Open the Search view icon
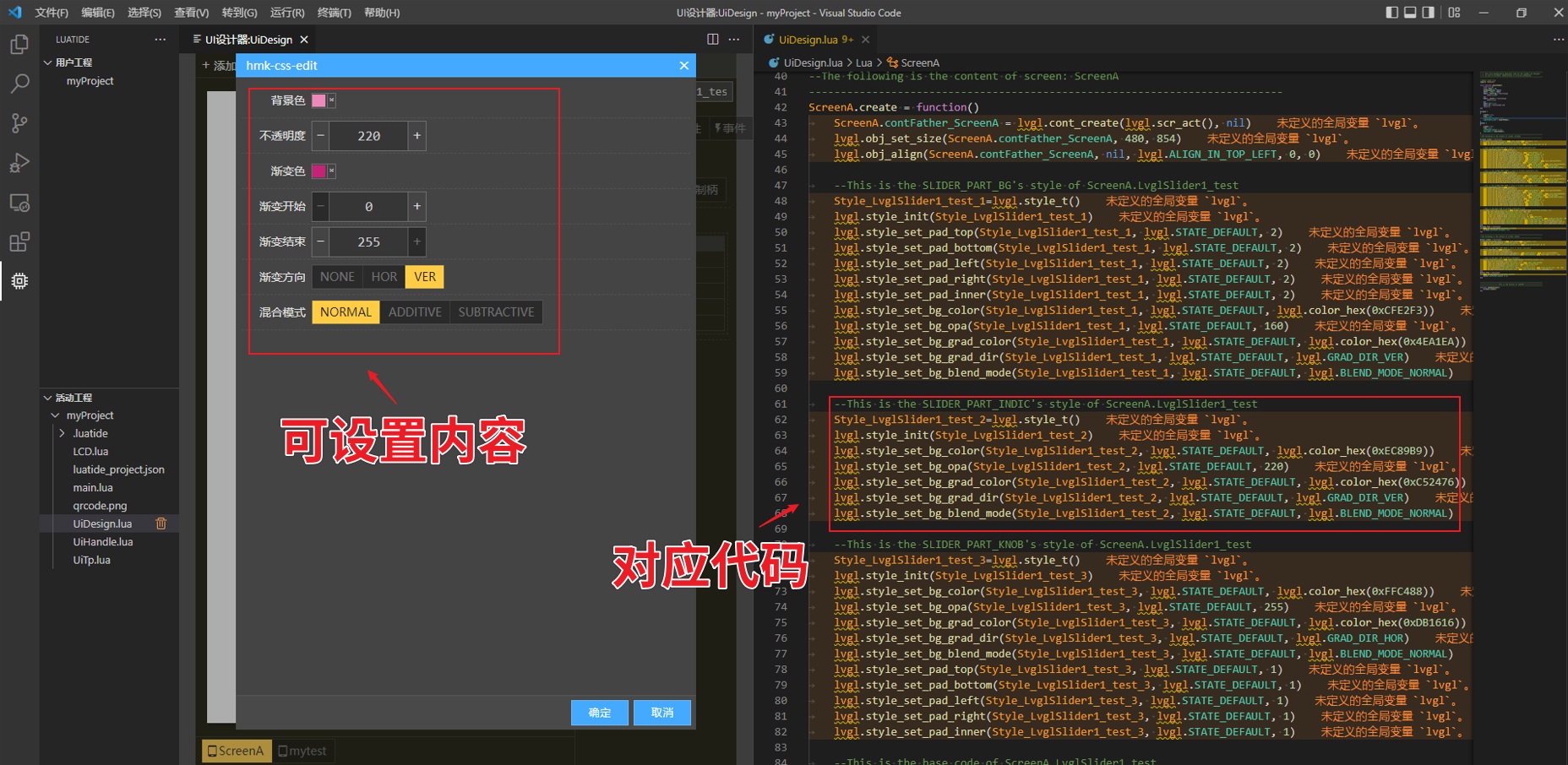The image size is (1568, 765). point(19,84)
